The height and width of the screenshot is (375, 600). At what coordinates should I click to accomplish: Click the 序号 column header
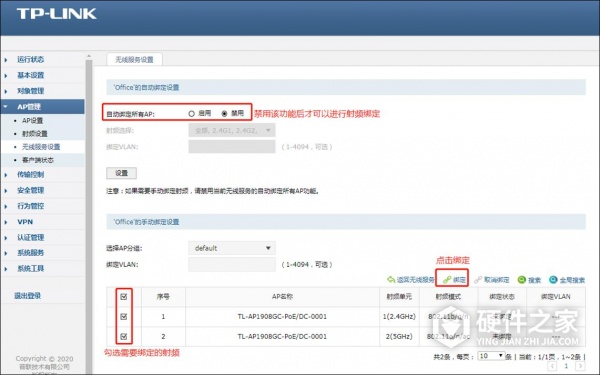pos(163,297)
